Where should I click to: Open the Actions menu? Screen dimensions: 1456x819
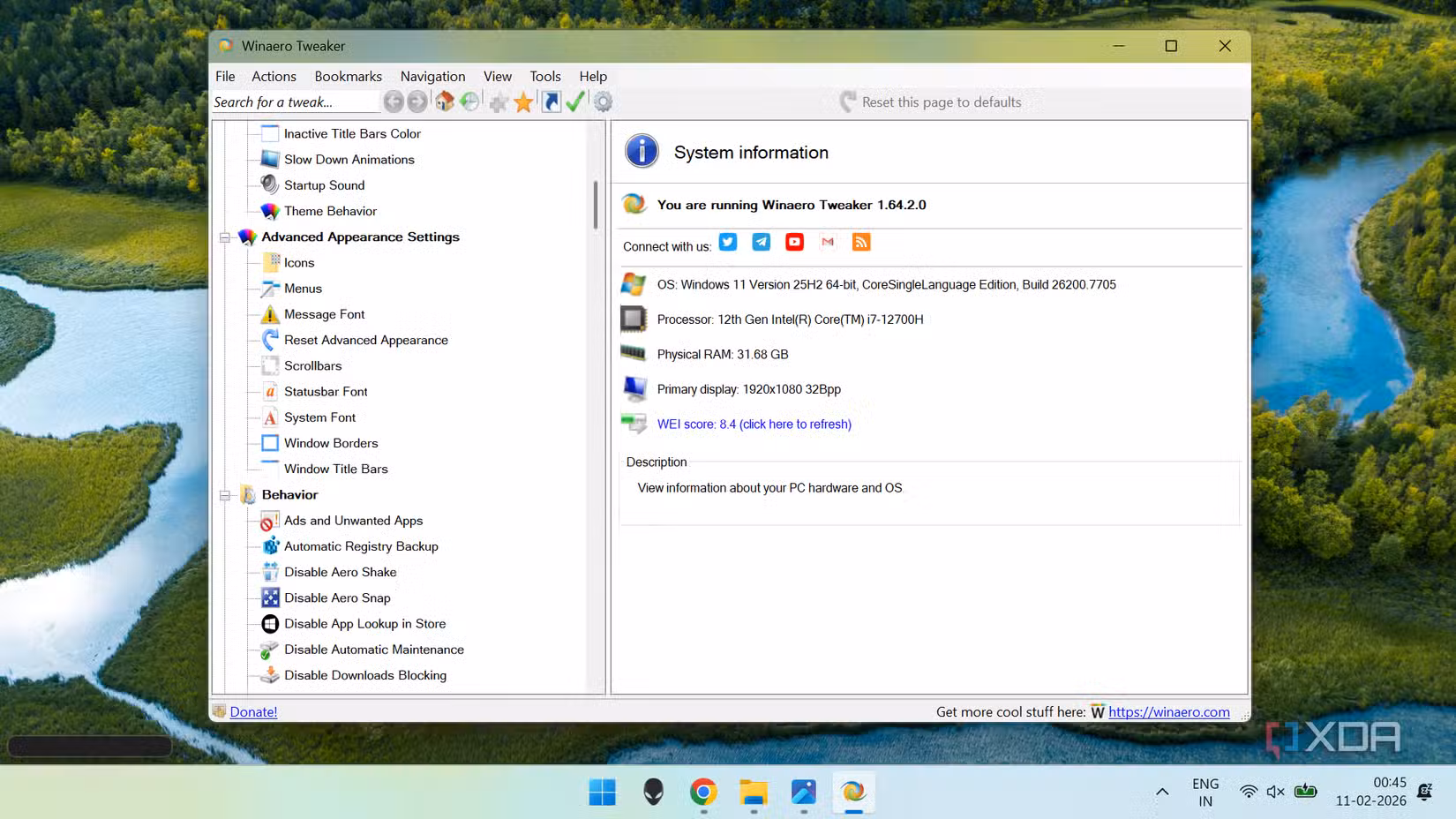pyautogui.click(x=274, y=76)
